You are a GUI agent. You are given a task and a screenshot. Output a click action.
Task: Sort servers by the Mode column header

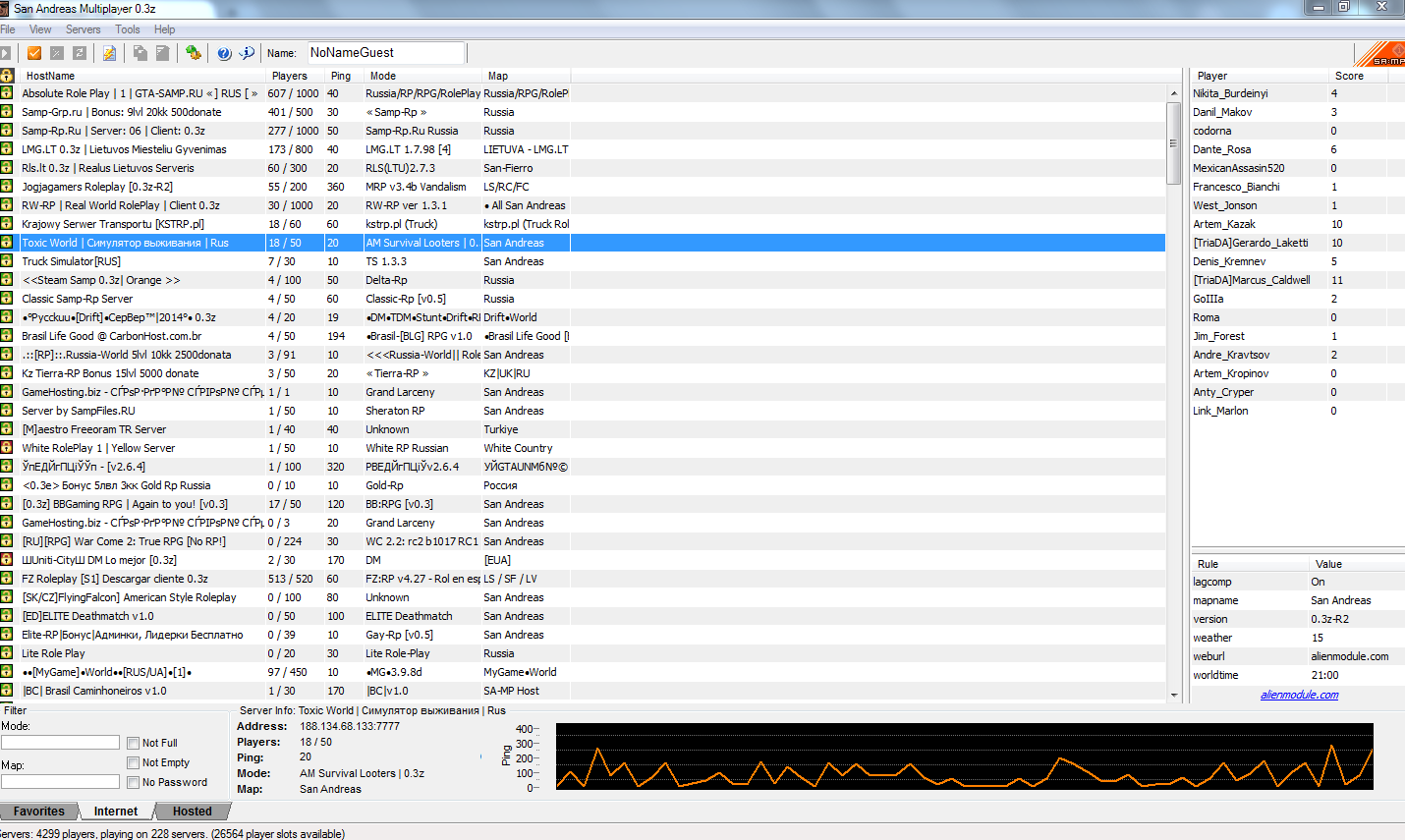pyautogui.click(x=422, y=76)
